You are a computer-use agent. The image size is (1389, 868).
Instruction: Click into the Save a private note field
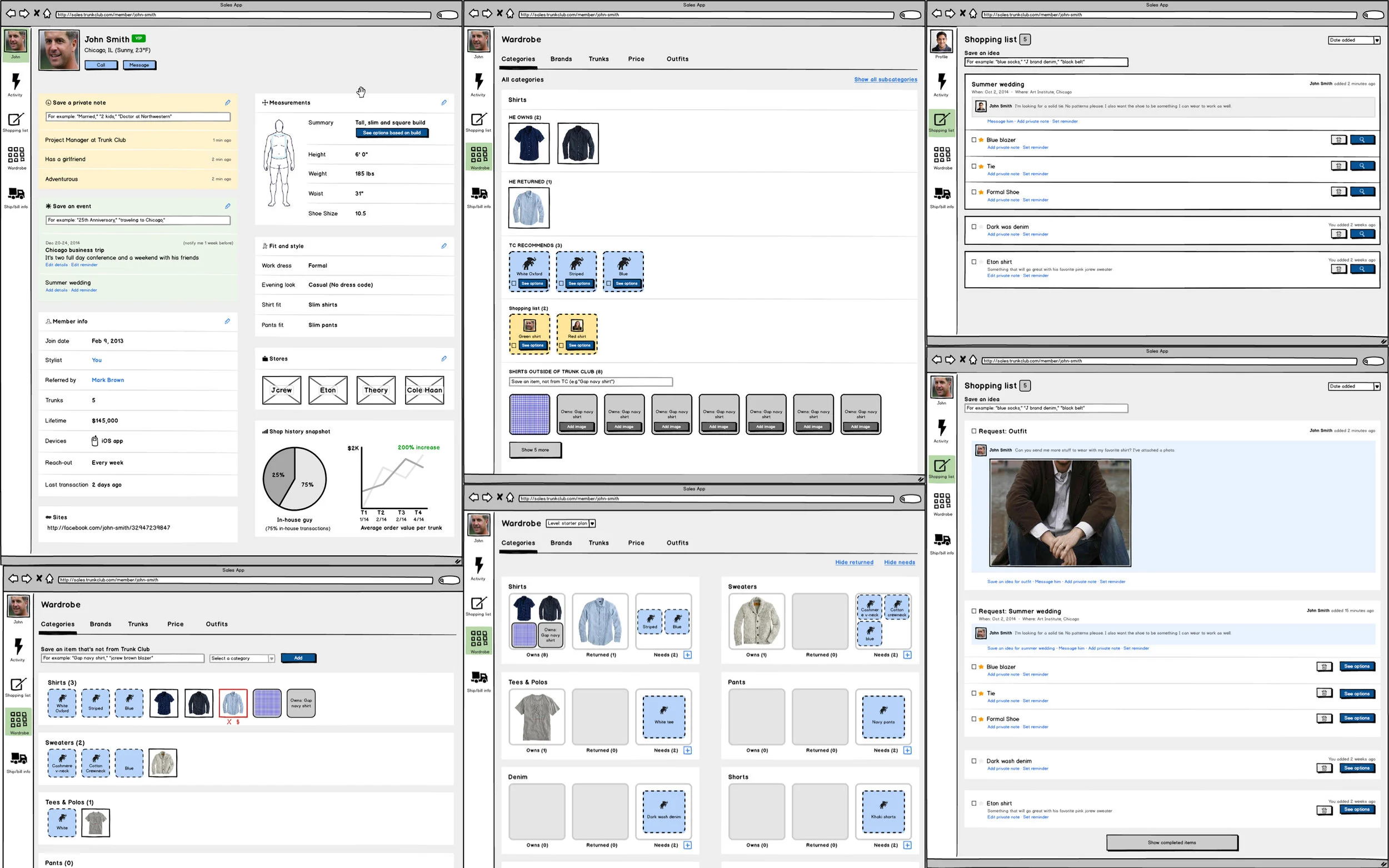click(138, 117)
